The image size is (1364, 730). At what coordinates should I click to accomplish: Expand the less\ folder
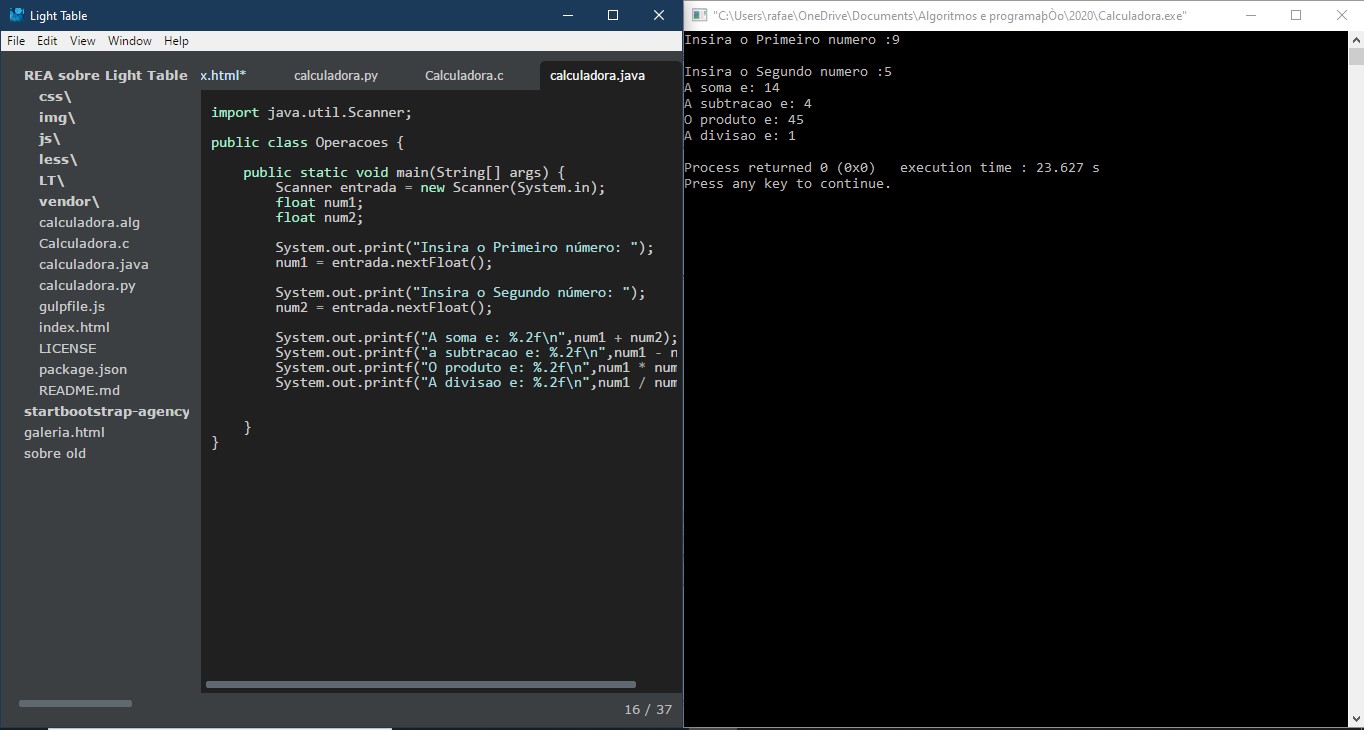[58, 159]
